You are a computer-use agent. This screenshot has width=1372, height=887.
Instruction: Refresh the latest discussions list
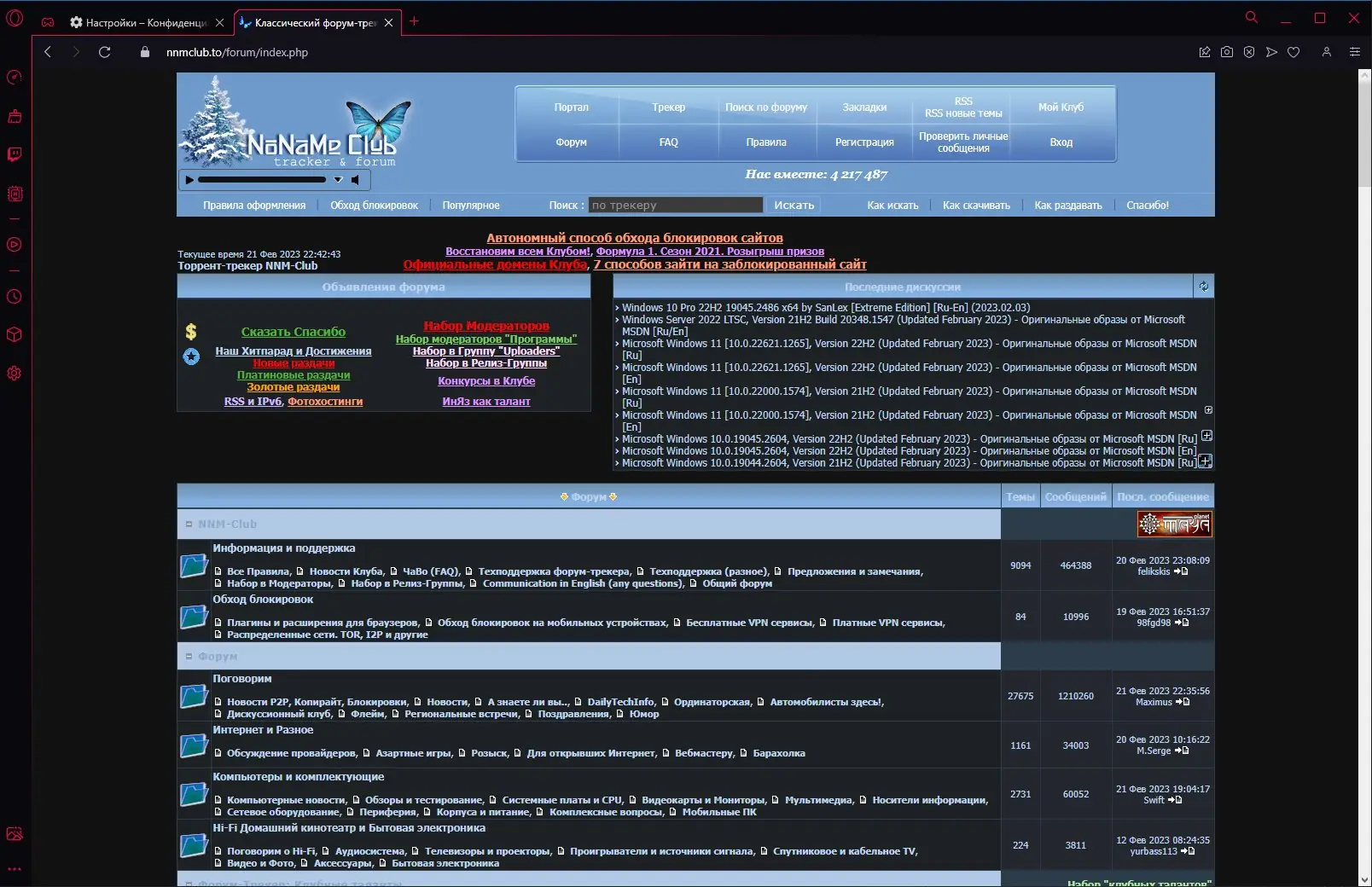coord(1204,287)
